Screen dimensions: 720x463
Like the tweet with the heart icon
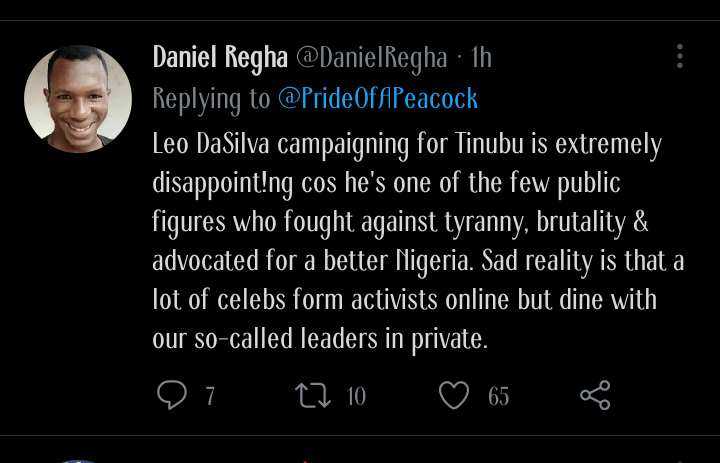click(x=454, y=395)
